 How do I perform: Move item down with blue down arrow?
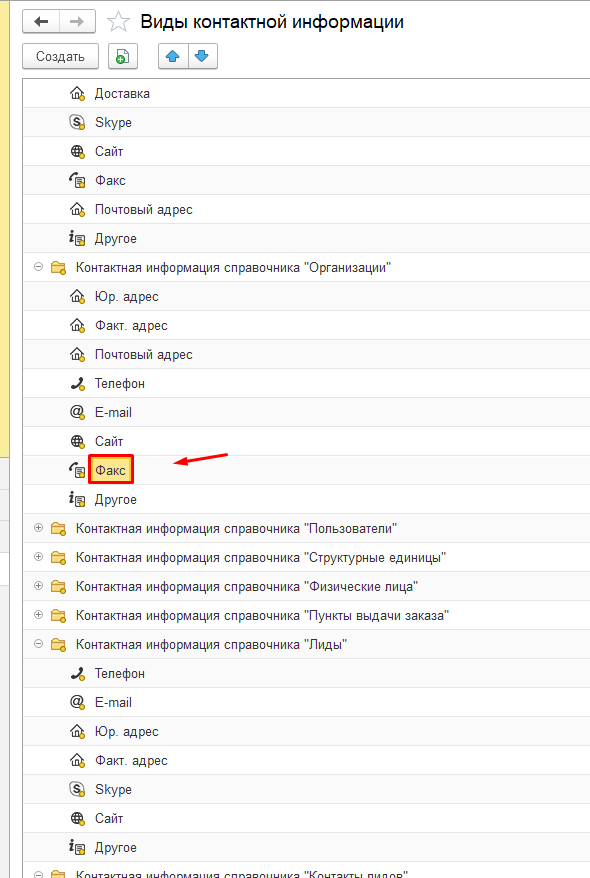point(202,57)
